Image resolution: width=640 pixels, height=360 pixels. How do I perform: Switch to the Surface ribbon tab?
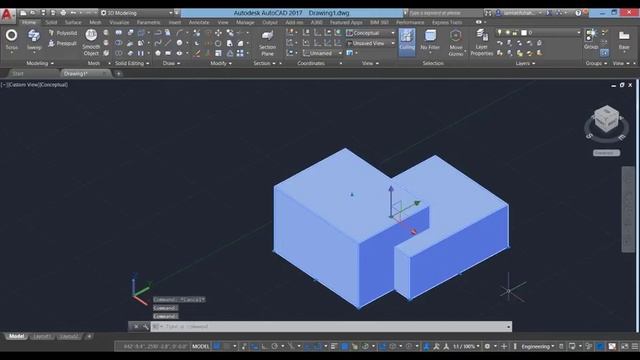[x=73, y=22]
